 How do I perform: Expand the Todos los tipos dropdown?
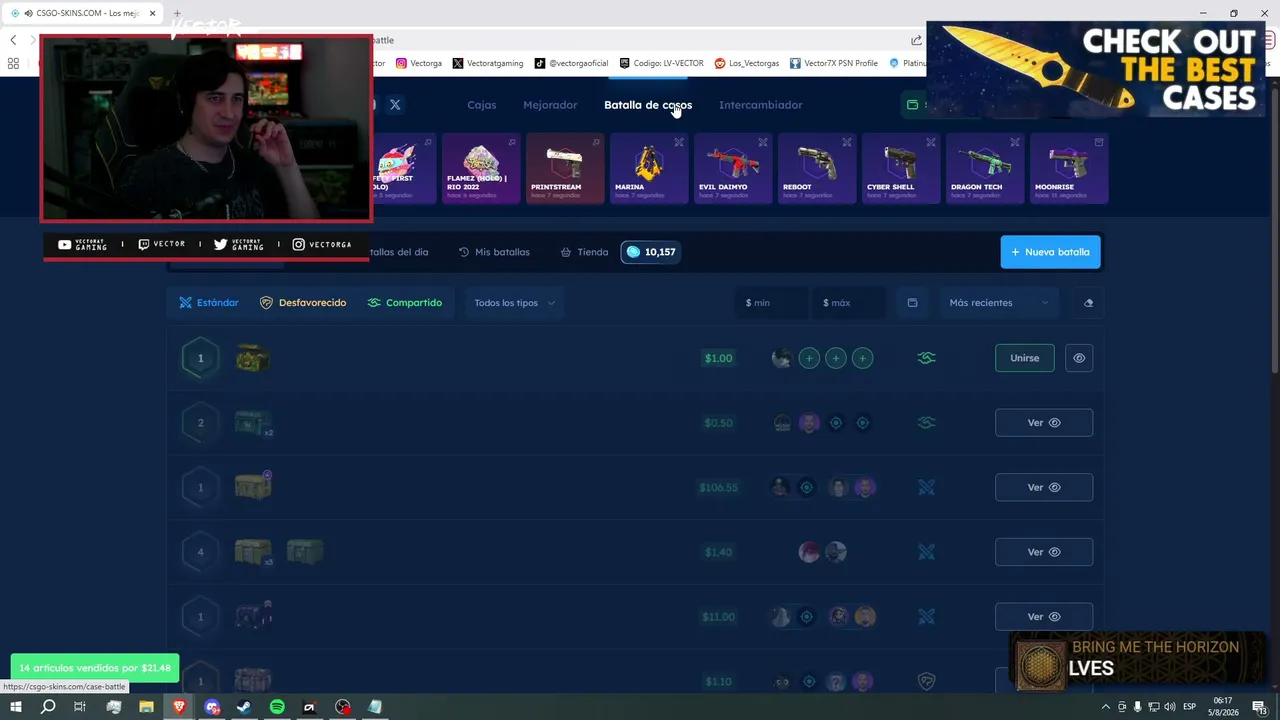click(515, 303)
